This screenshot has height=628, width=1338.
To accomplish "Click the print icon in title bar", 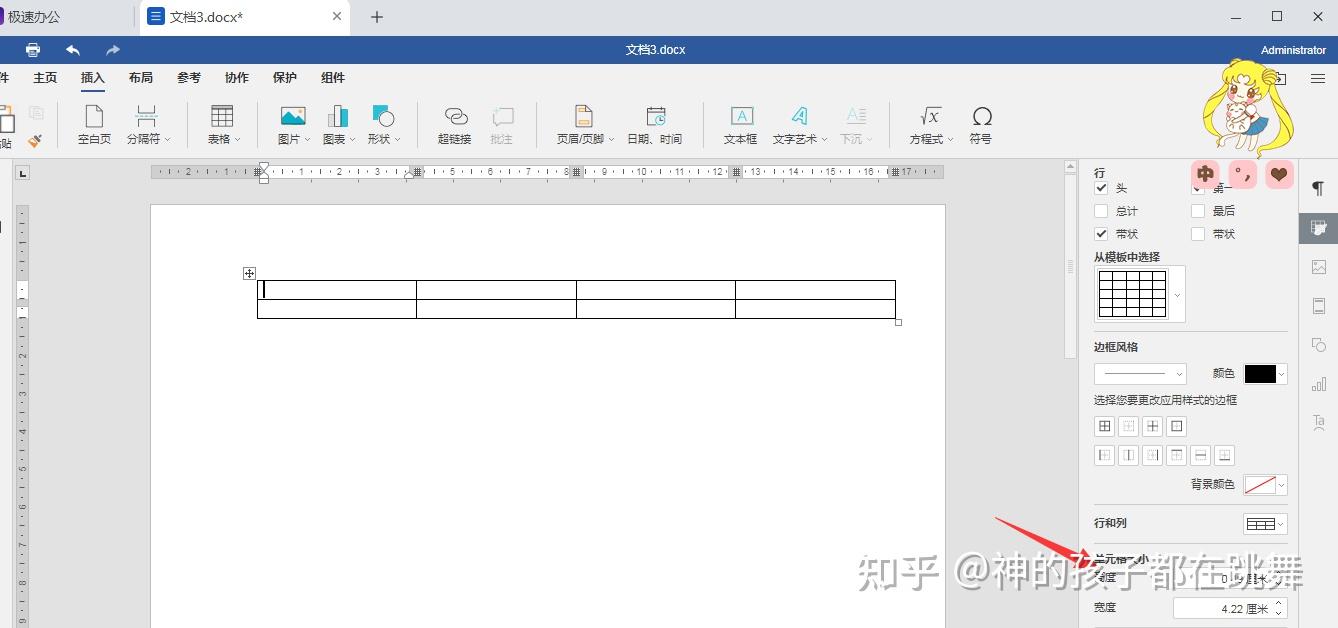I will coord(33,50).
